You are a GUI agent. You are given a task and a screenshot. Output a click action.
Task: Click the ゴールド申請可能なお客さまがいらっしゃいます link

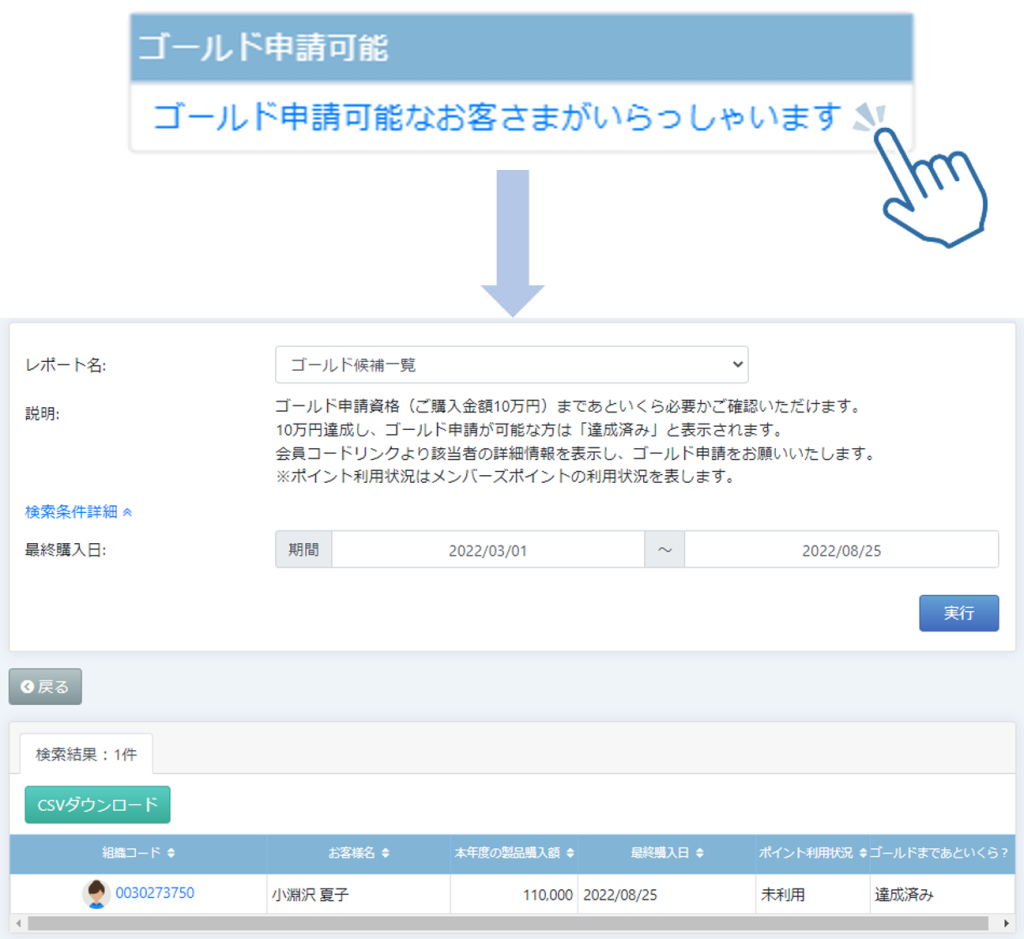(x=495, y=117)
